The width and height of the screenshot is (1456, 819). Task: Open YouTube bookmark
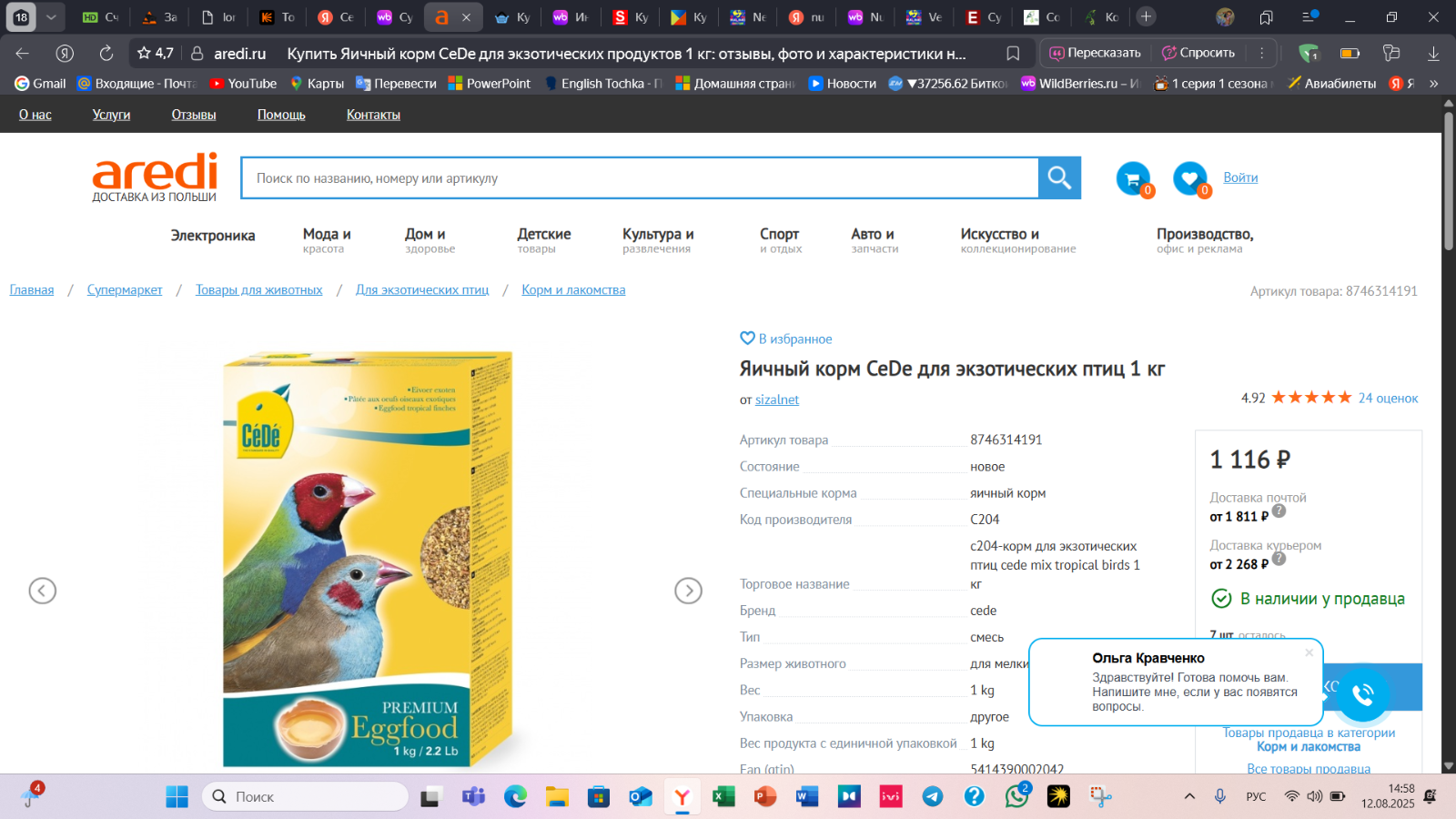(x=244, y=83)
